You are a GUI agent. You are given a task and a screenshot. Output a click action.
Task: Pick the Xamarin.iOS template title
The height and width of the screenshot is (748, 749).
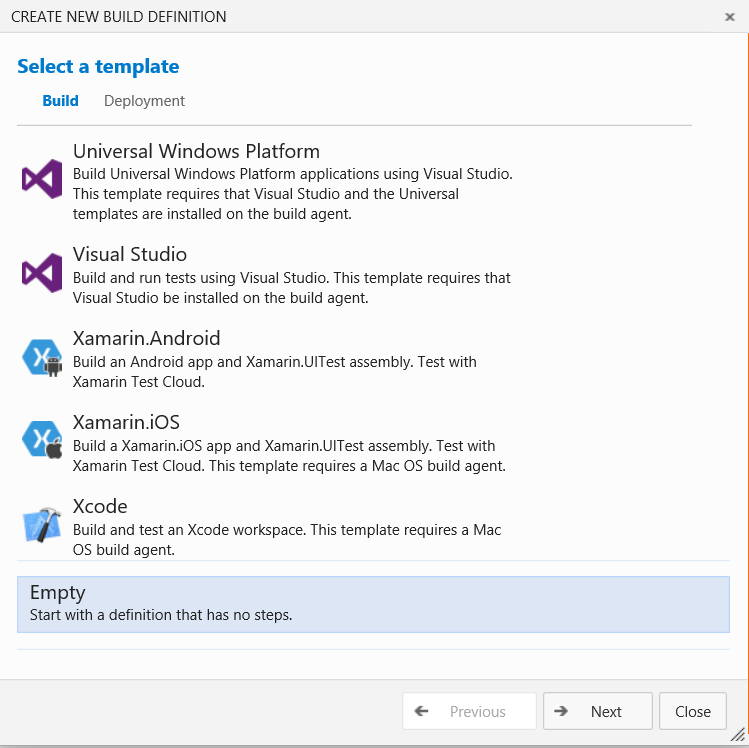[x=126, y=422]
